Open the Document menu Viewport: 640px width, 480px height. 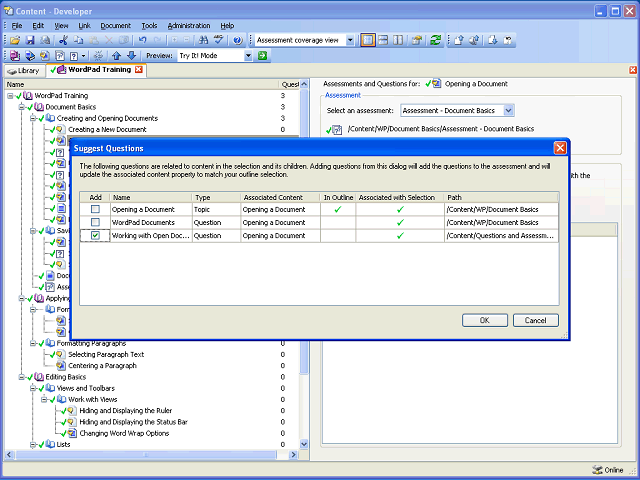coord(116,26)
